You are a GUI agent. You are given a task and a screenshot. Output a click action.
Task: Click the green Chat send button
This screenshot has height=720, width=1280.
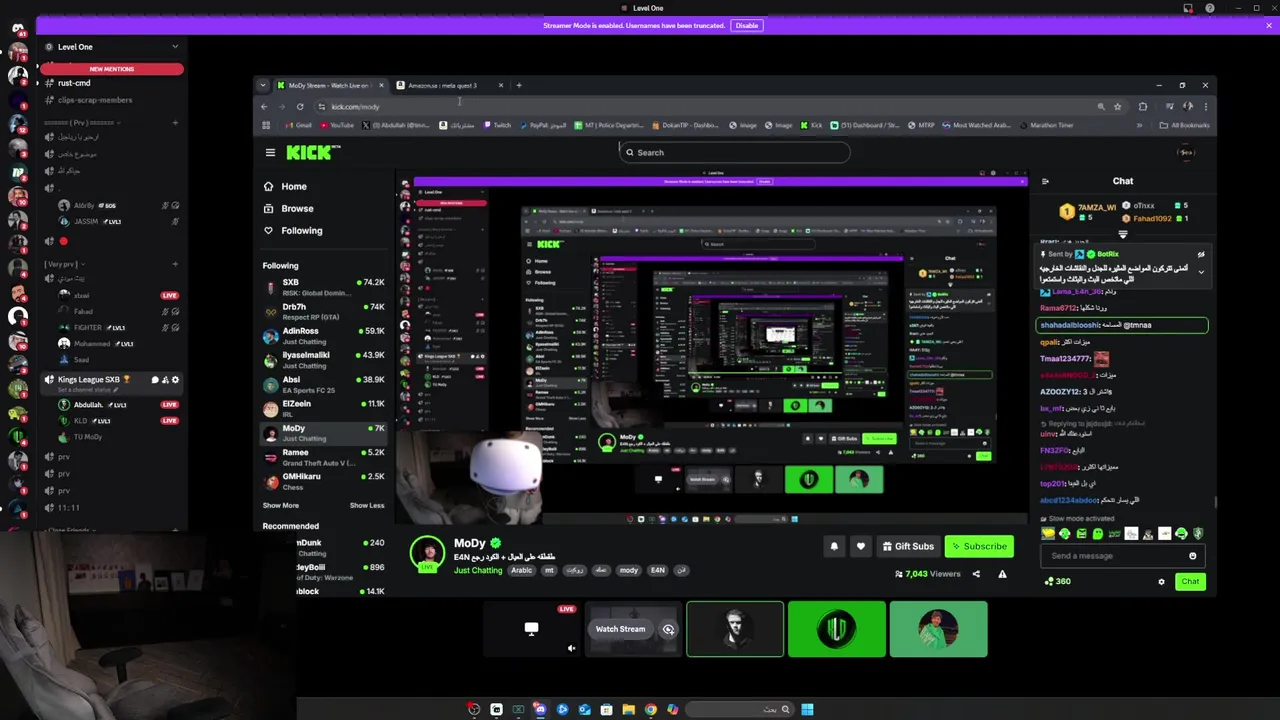click(x=1190, y=581)
